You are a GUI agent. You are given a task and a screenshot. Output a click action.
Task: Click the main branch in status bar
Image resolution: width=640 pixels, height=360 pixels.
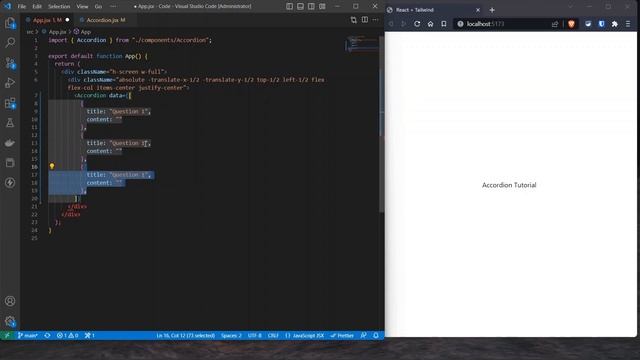pos(28,335)
